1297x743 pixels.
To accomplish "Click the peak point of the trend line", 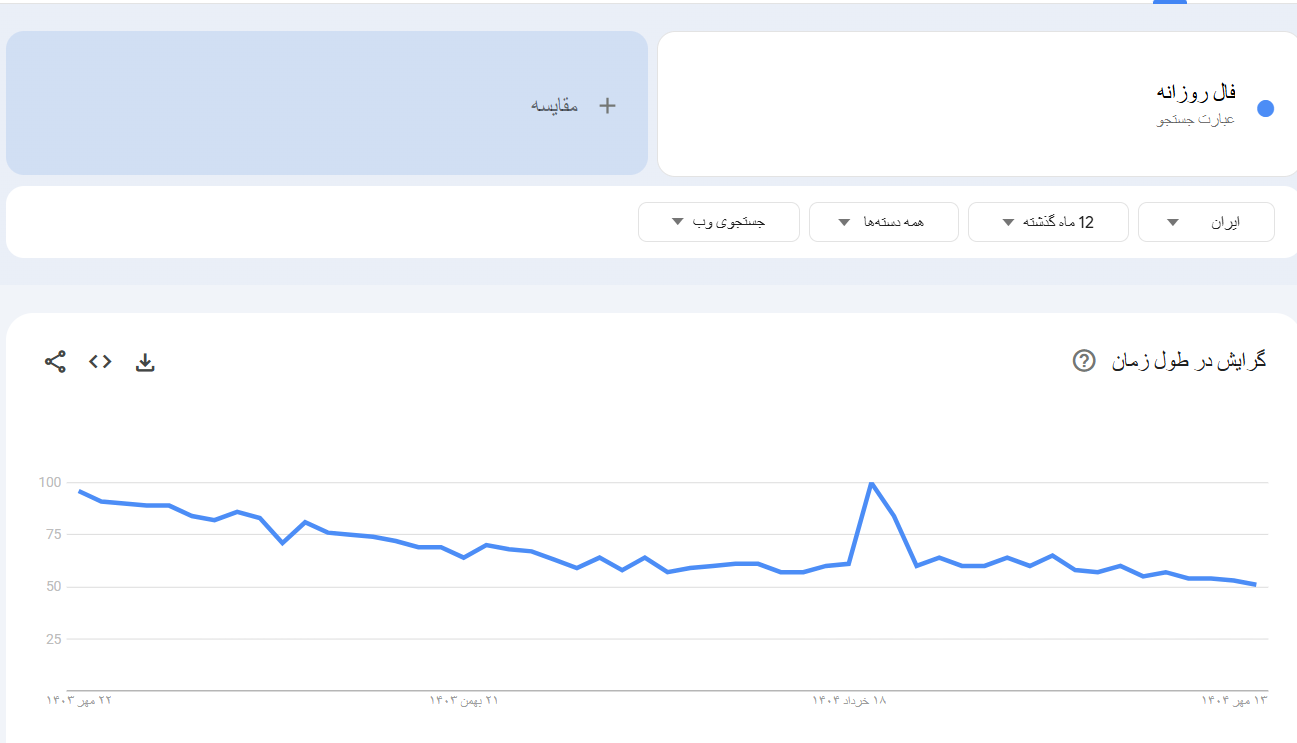I will click(x=872, y=483).
